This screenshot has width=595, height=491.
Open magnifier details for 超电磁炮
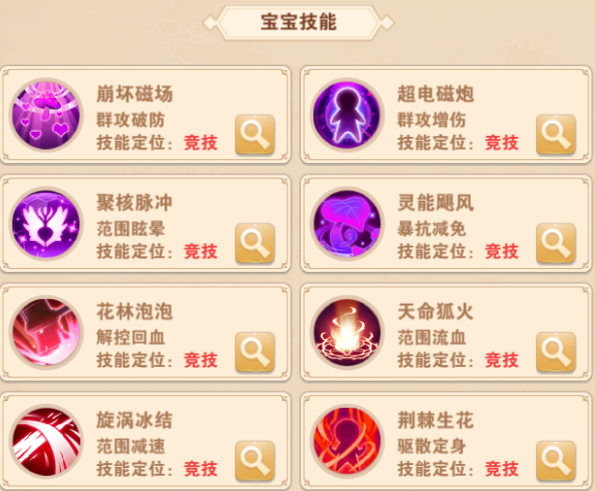pos(556,135)
